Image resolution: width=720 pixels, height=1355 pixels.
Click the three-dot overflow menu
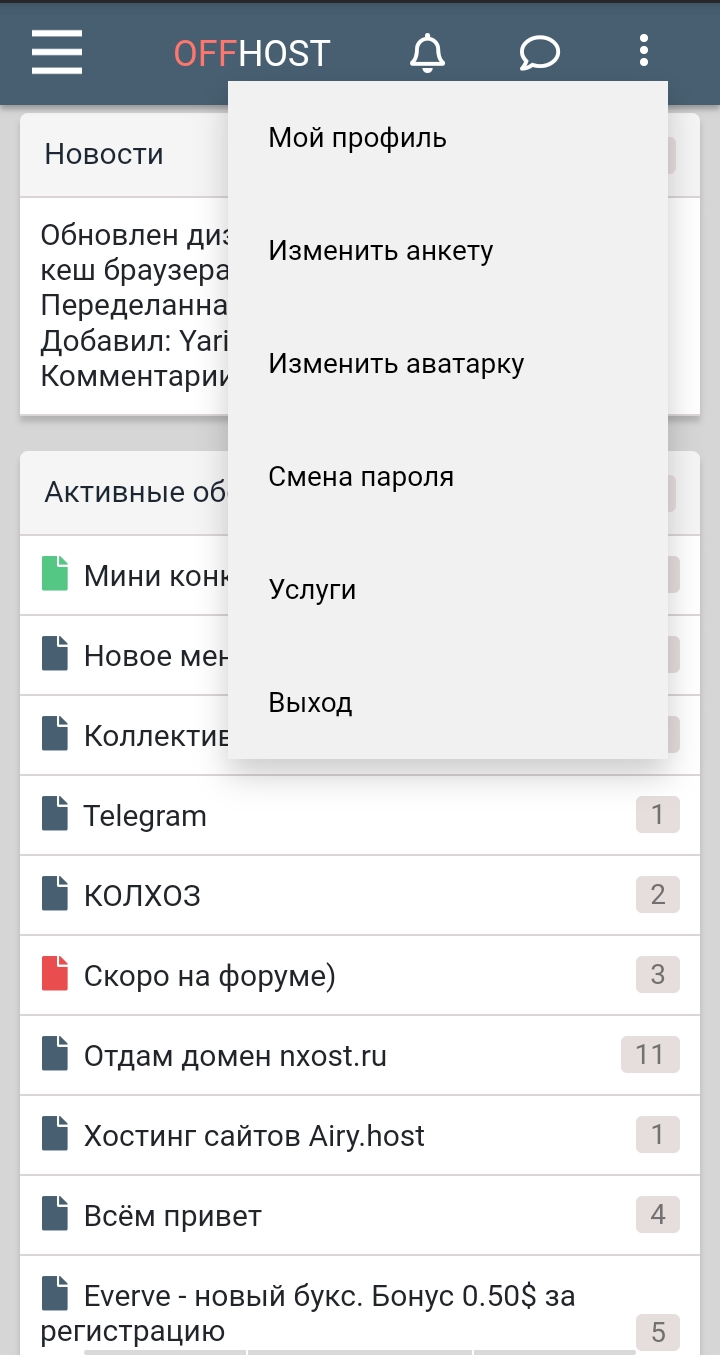644,50
